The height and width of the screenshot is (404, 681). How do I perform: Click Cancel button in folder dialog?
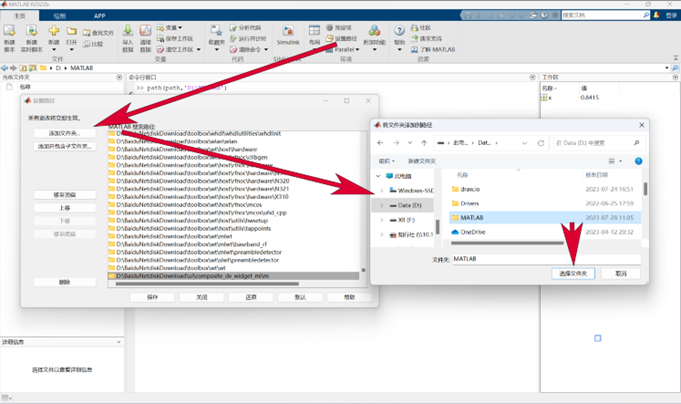pos(621,274)
